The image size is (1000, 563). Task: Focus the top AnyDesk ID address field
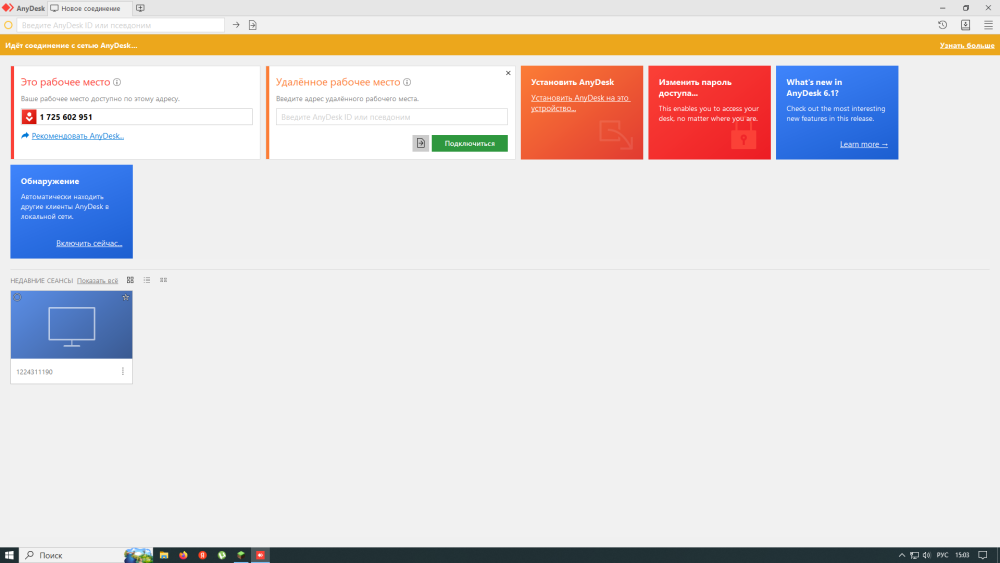tap(121, 25)
